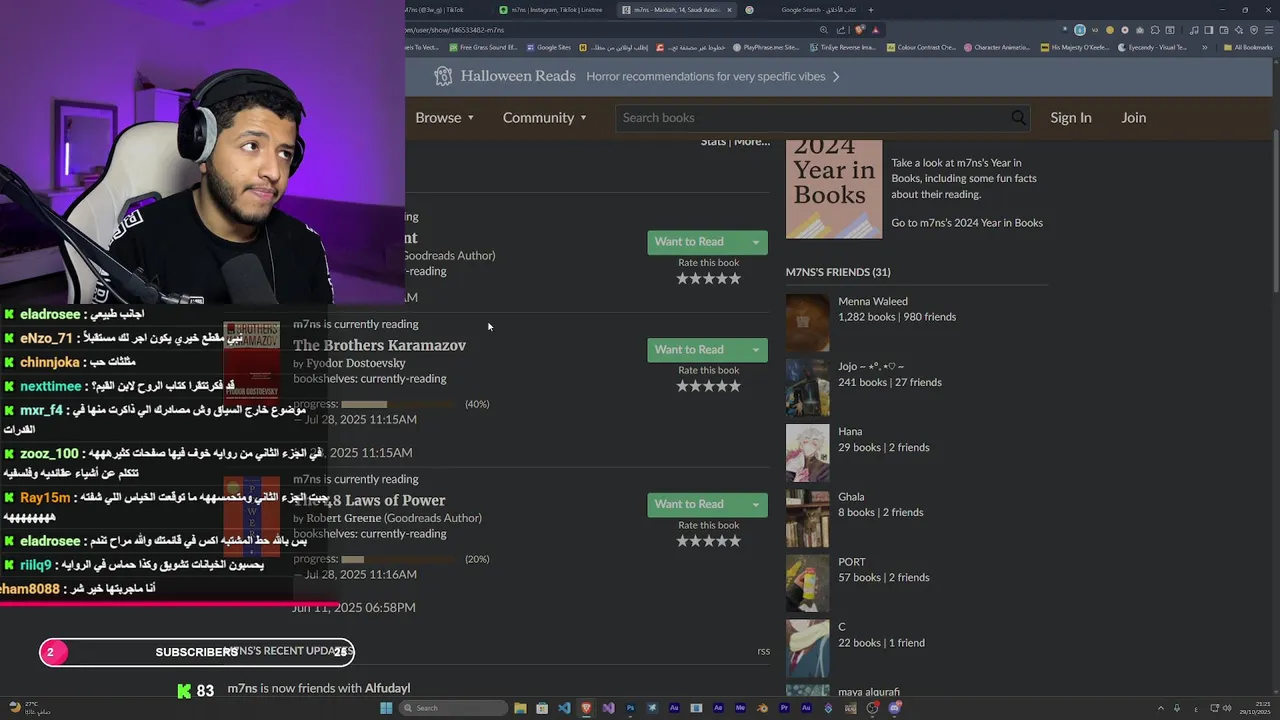The height and width of the screenshot is (720, 1280).
Task: Expand the Community menu
Action: click(x=545, y=118)
